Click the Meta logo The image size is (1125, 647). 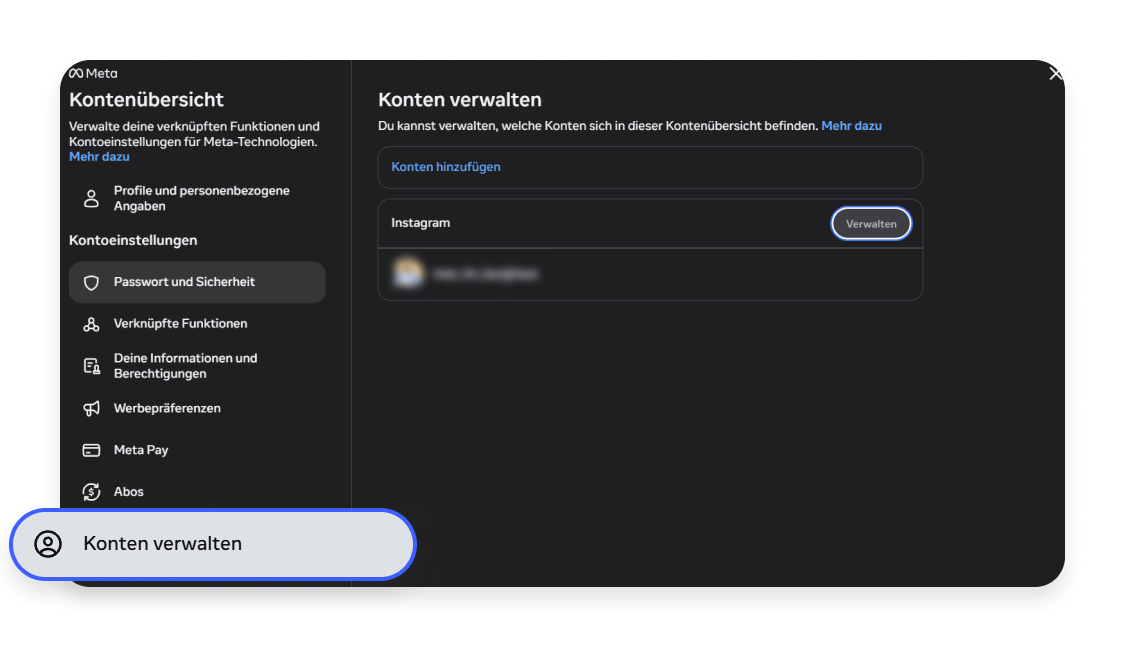click(x=93, y=73)
